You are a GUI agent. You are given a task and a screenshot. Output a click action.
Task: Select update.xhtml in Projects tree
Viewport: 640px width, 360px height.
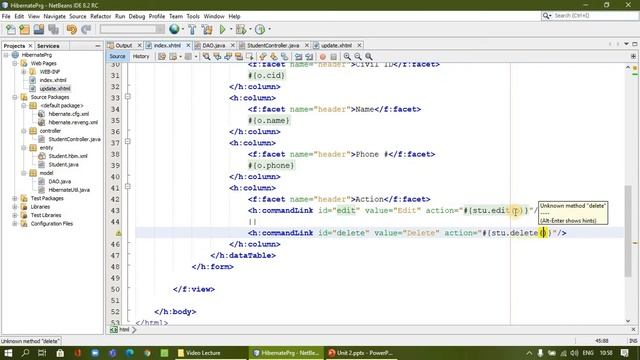tap(55, 89)
